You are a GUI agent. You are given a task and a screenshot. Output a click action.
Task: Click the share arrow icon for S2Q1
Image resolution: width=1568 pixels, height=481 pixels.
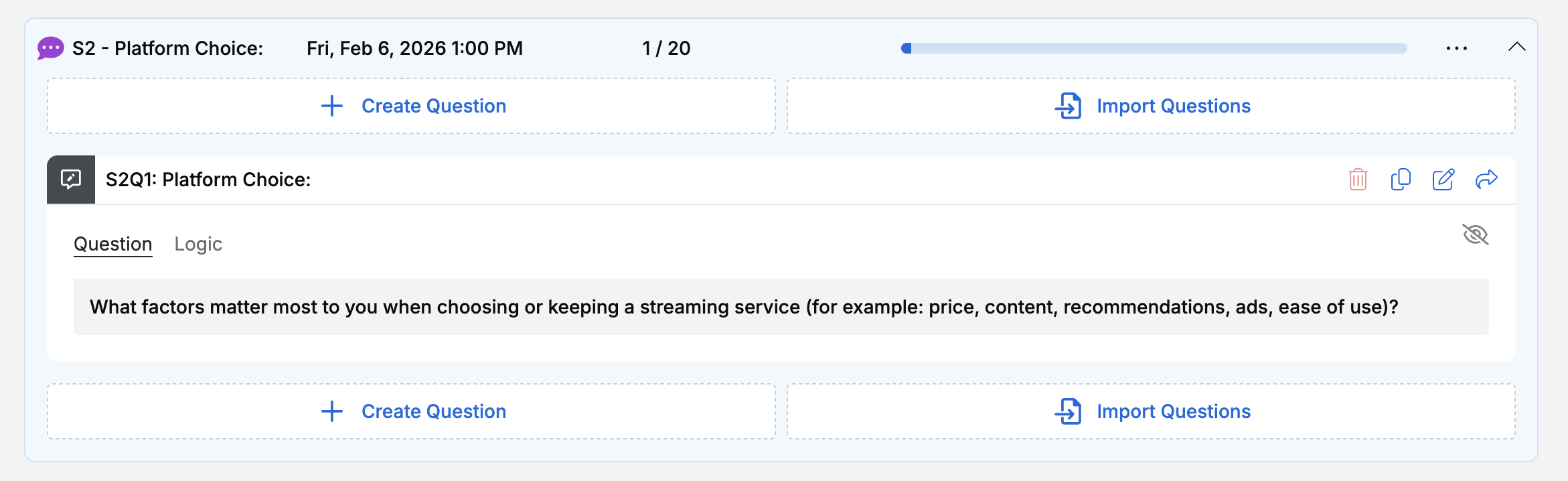(1486, 180)
